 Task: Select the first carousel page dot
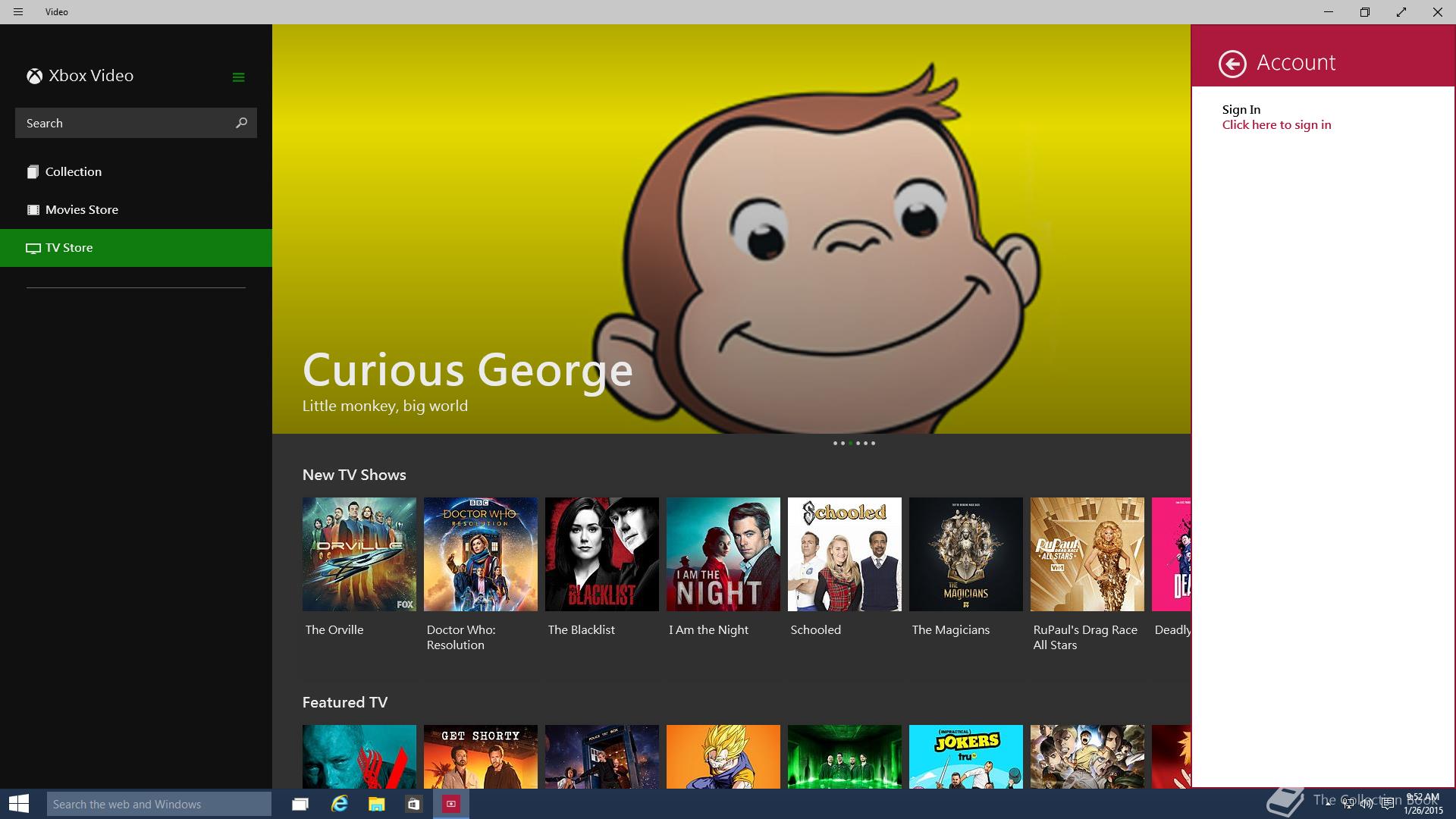pyautogui.click(x=835, y=444)
